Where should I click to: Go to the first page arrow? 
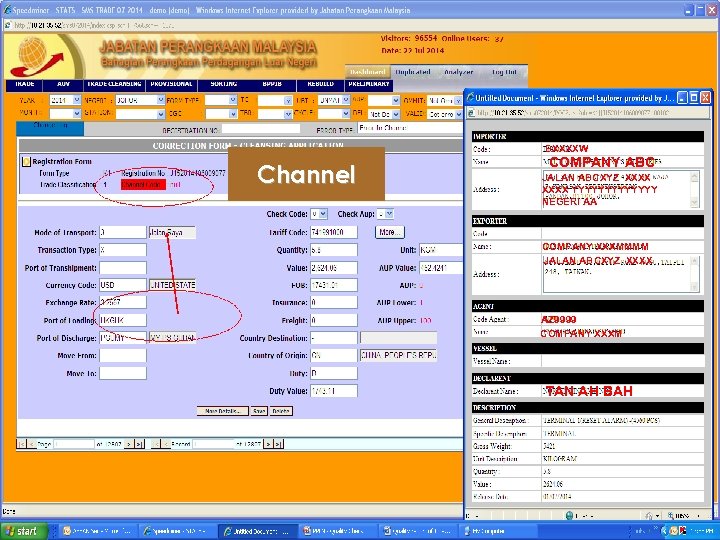point(21,444)
